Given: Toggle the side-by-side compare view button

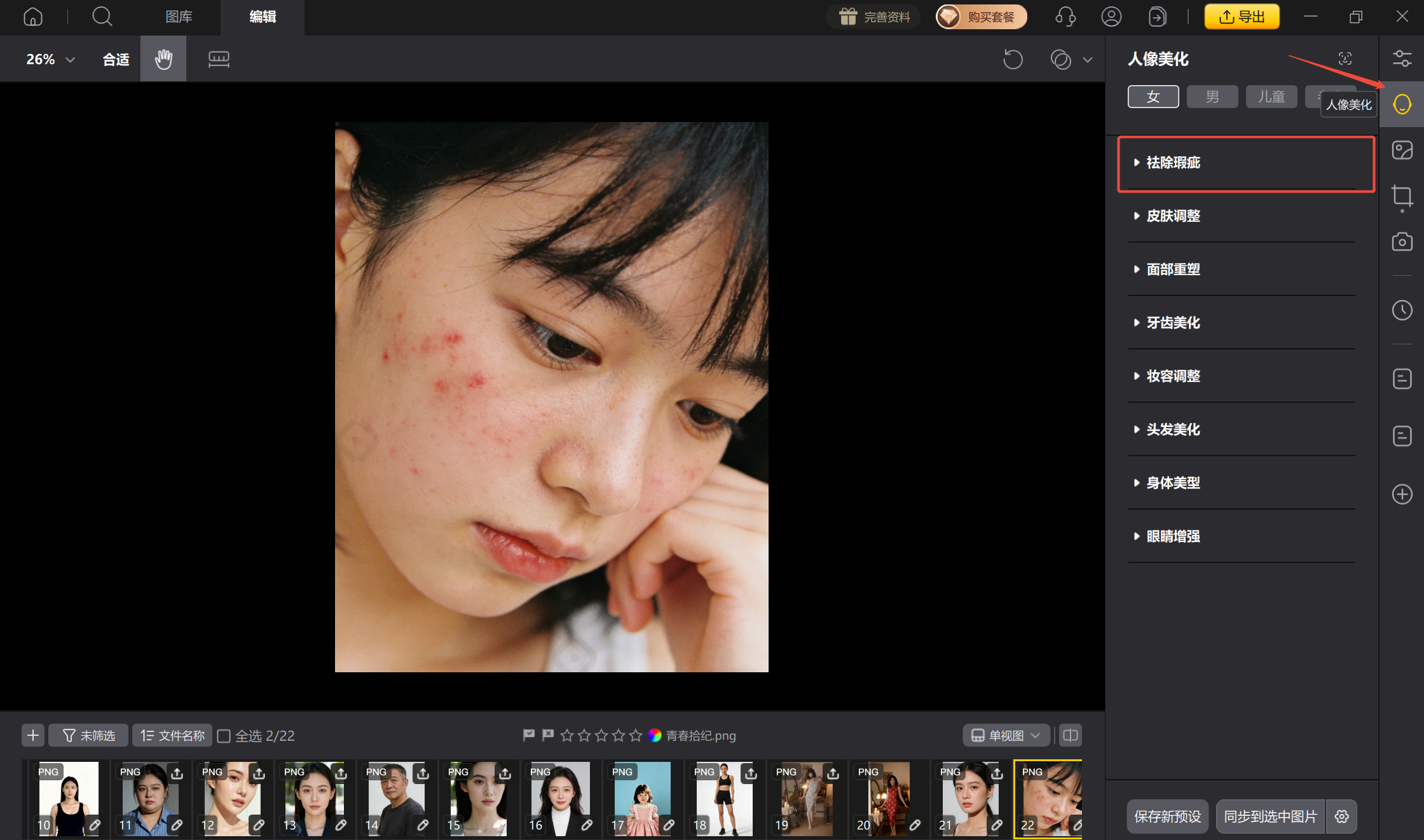Looking at the screenshot, I should [x=1071, y=735].
